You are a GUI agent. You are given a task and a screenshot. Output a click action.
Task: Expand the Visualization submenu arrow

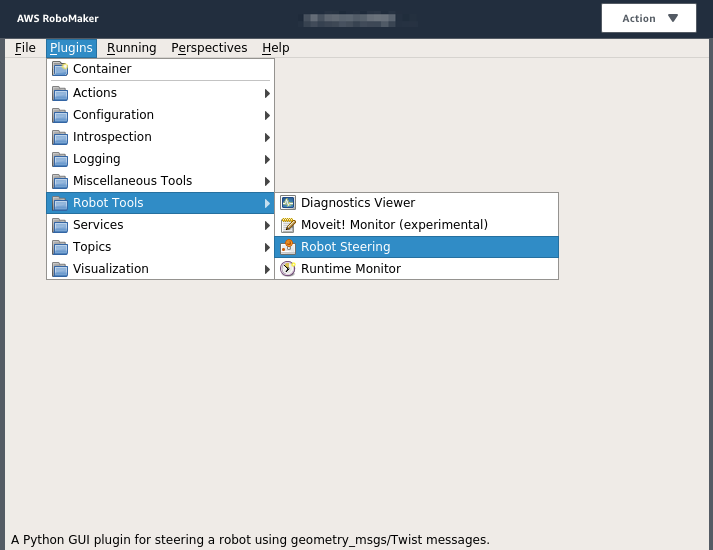tap(267, 269)
